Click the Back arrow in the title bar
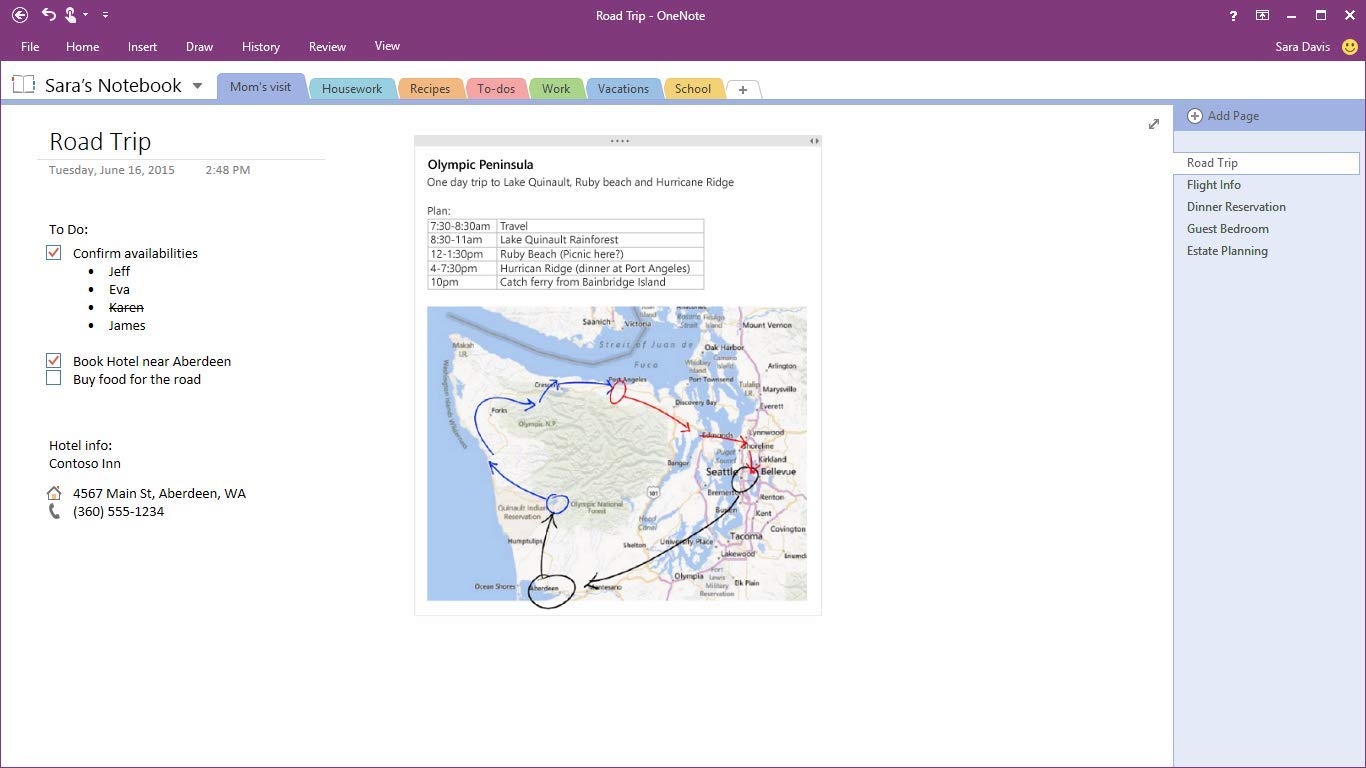 (19, 15)
